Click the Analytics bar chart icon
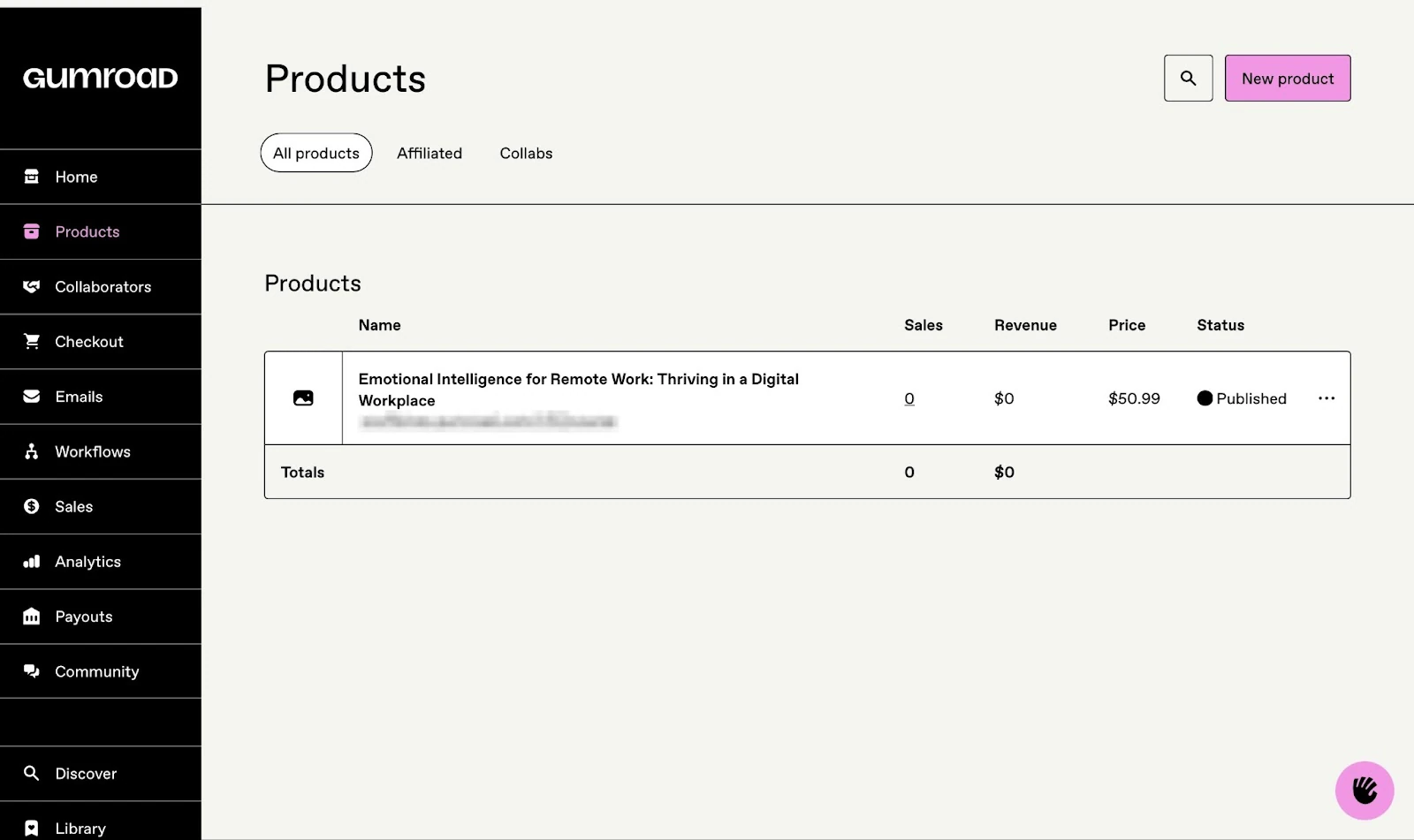The height and width of the screenshot is (840, 1414). (32, 562)
